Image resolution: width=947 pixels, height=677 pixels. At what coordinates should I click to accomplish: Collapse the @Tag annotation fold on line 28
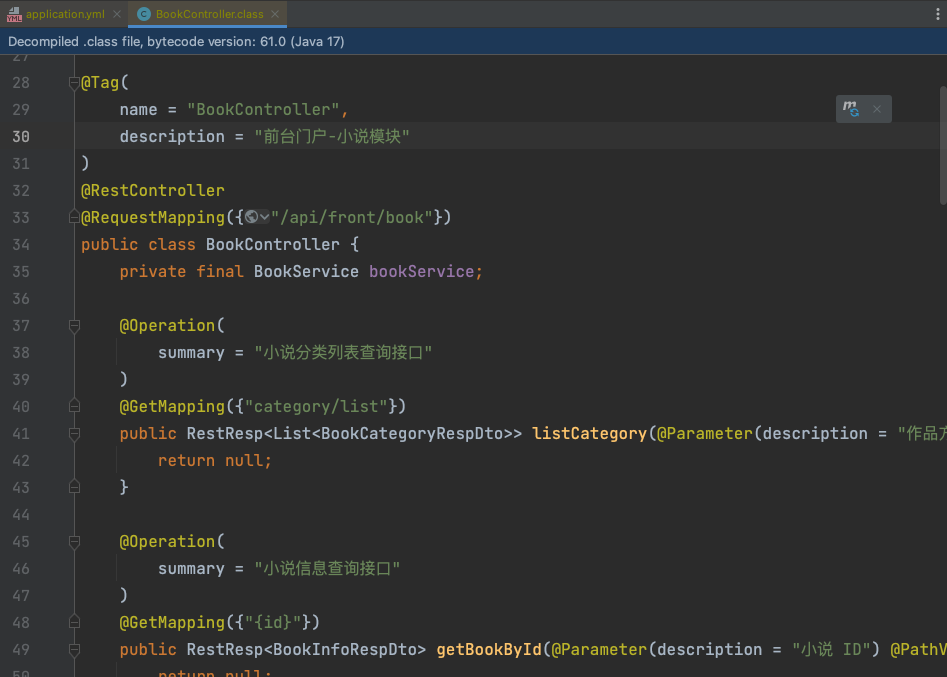pyautogui.click(x=74, y=83)
